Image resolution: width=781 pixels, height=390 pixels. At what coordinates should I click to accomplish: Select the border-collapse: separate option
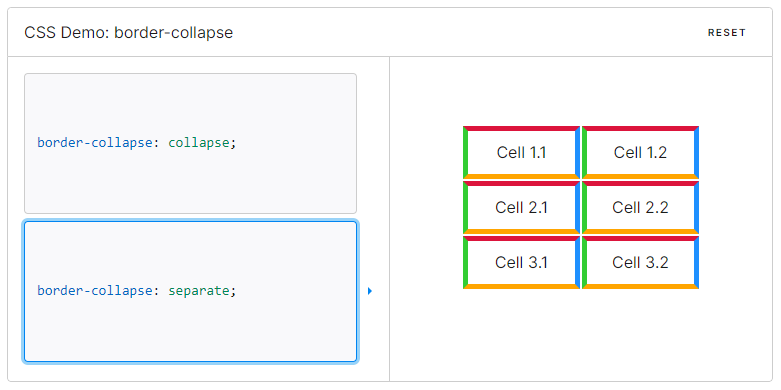click(x=190, y=291)
